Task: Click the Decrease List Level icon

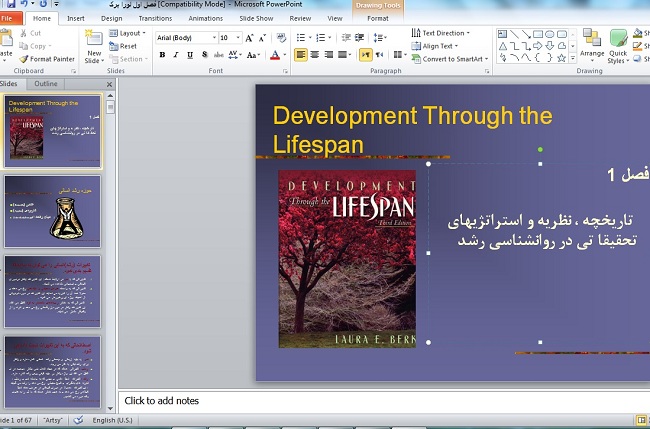Action: [346, 38]
